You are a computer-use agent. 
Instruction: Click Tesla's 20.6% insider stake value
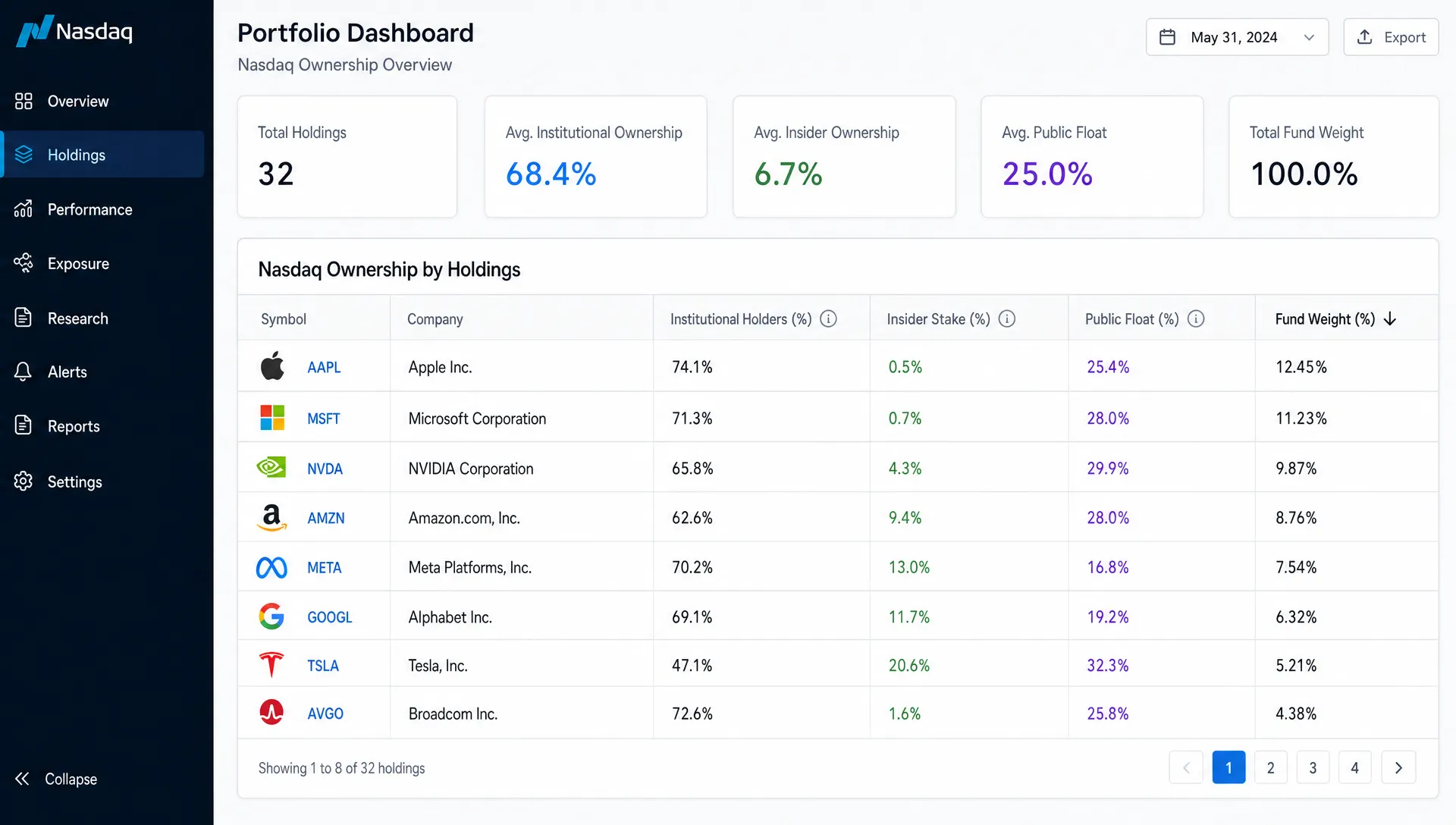(x=909, y=666)
